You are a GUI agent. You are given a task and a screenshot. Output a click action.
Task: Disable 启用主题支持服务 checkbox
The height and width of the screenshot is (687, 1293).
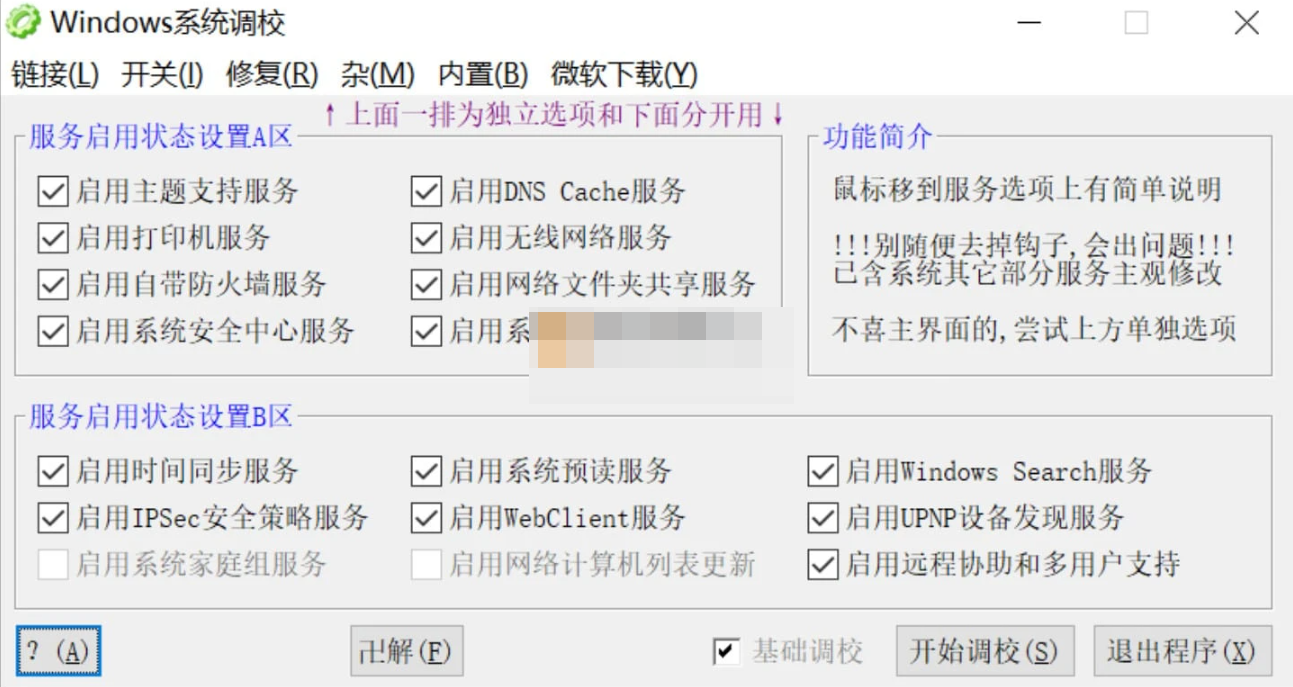pyautogui.click(x=52, y=191)
